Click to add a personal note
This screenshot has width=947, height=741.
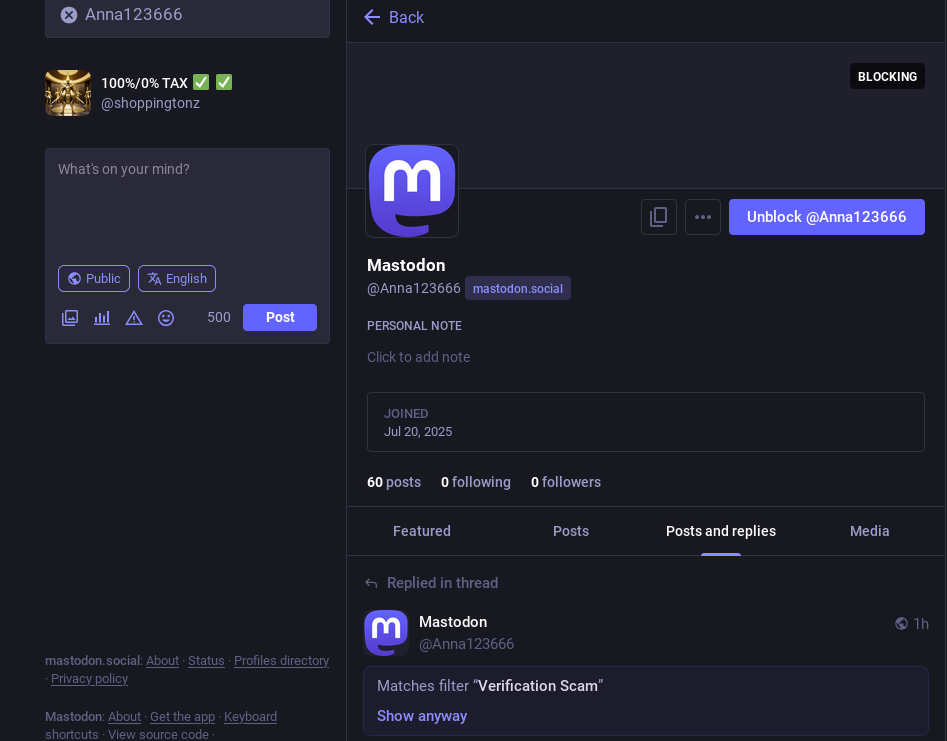coord(419,357)
